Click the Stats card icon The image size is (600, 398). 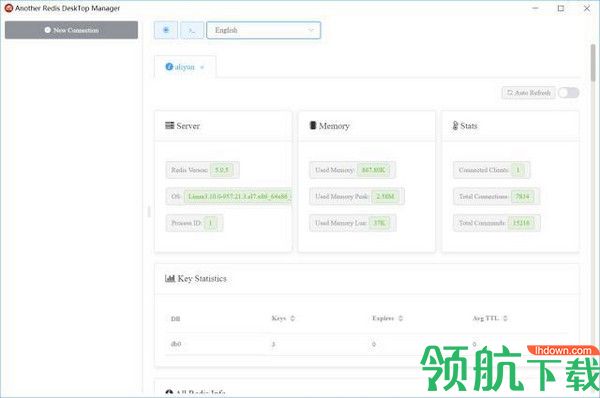pos(455,126)
